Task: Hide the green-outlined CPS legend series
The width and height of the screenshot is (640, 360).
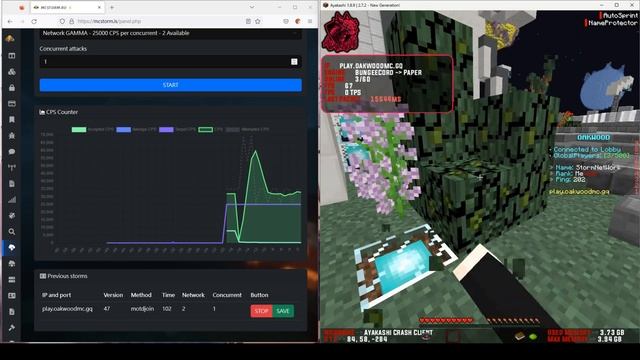Action: tap(205, 129)
